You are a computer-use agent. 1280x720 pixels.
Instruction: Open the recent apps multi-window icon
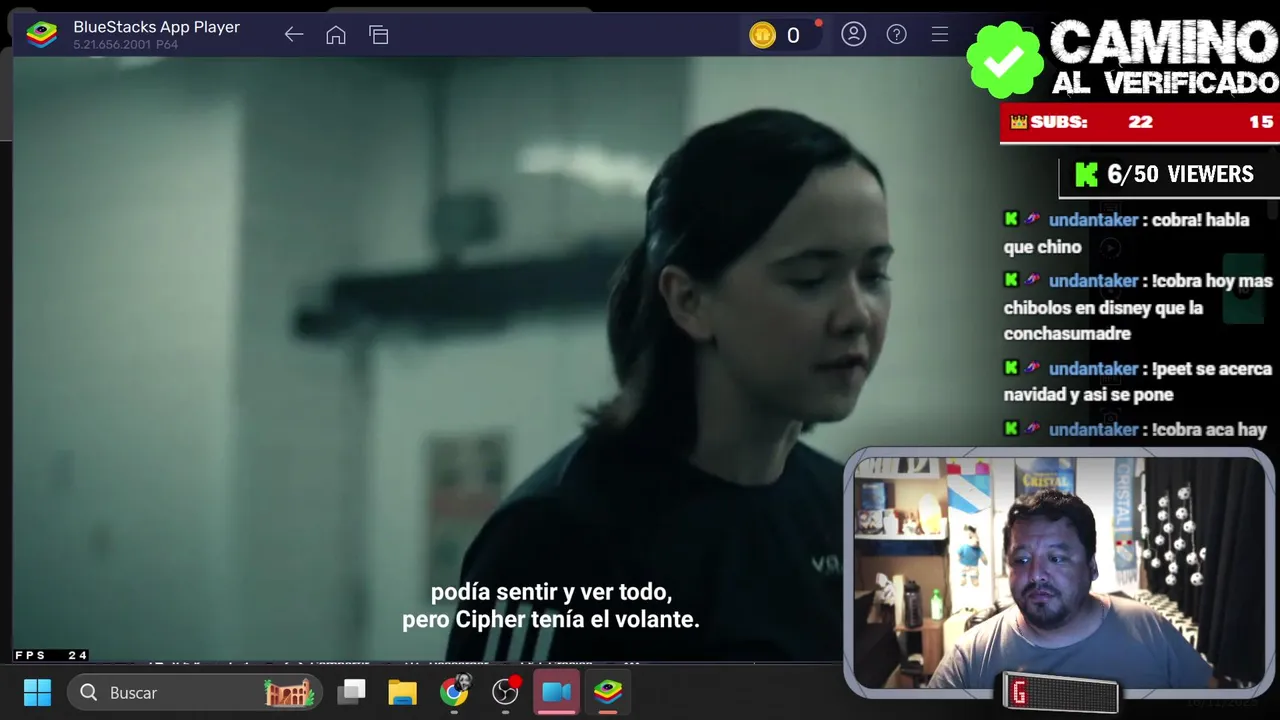[379, 35]
